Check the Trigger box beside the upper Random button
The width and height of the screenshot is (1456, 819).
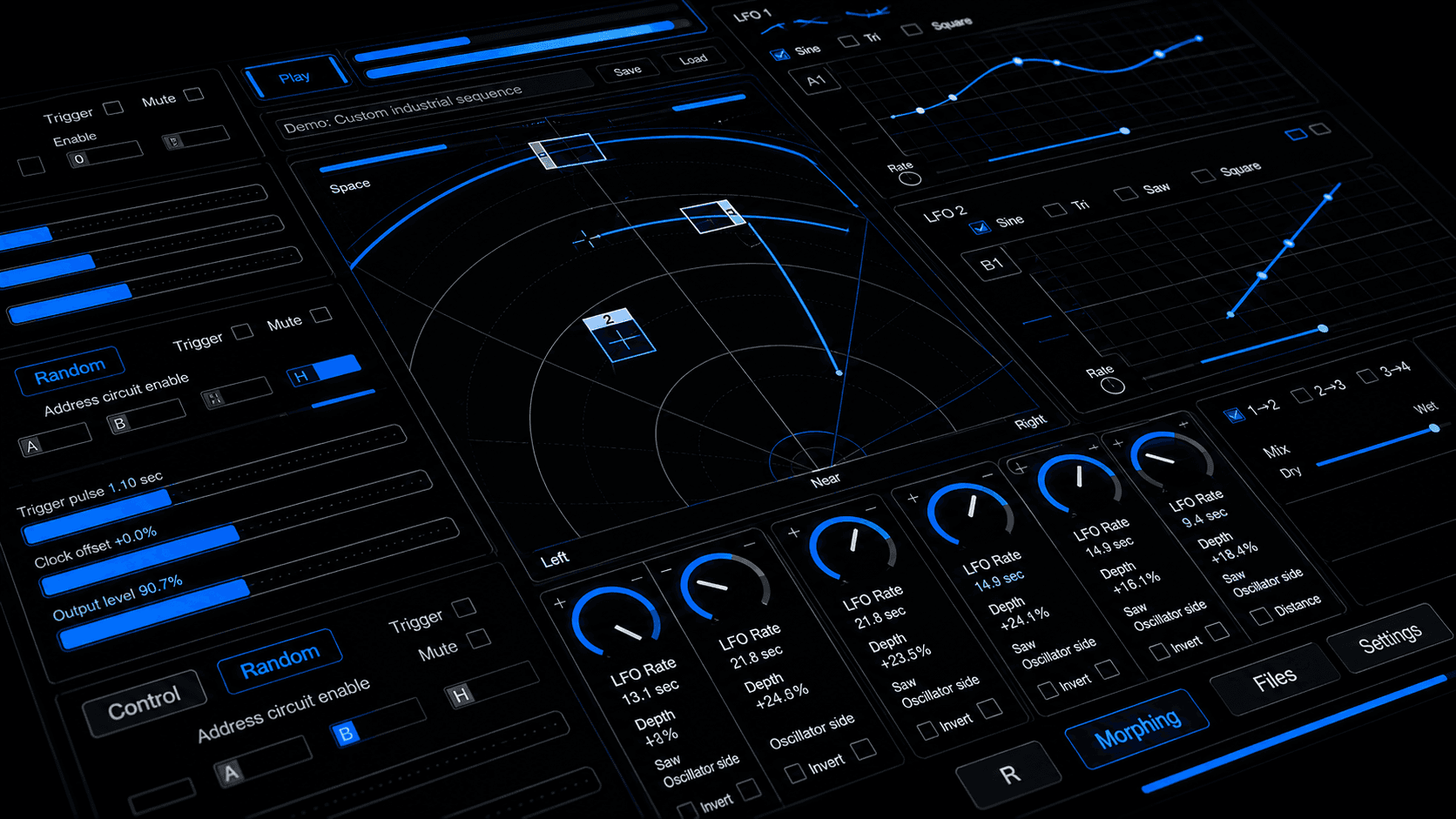(x=242, y=331)
